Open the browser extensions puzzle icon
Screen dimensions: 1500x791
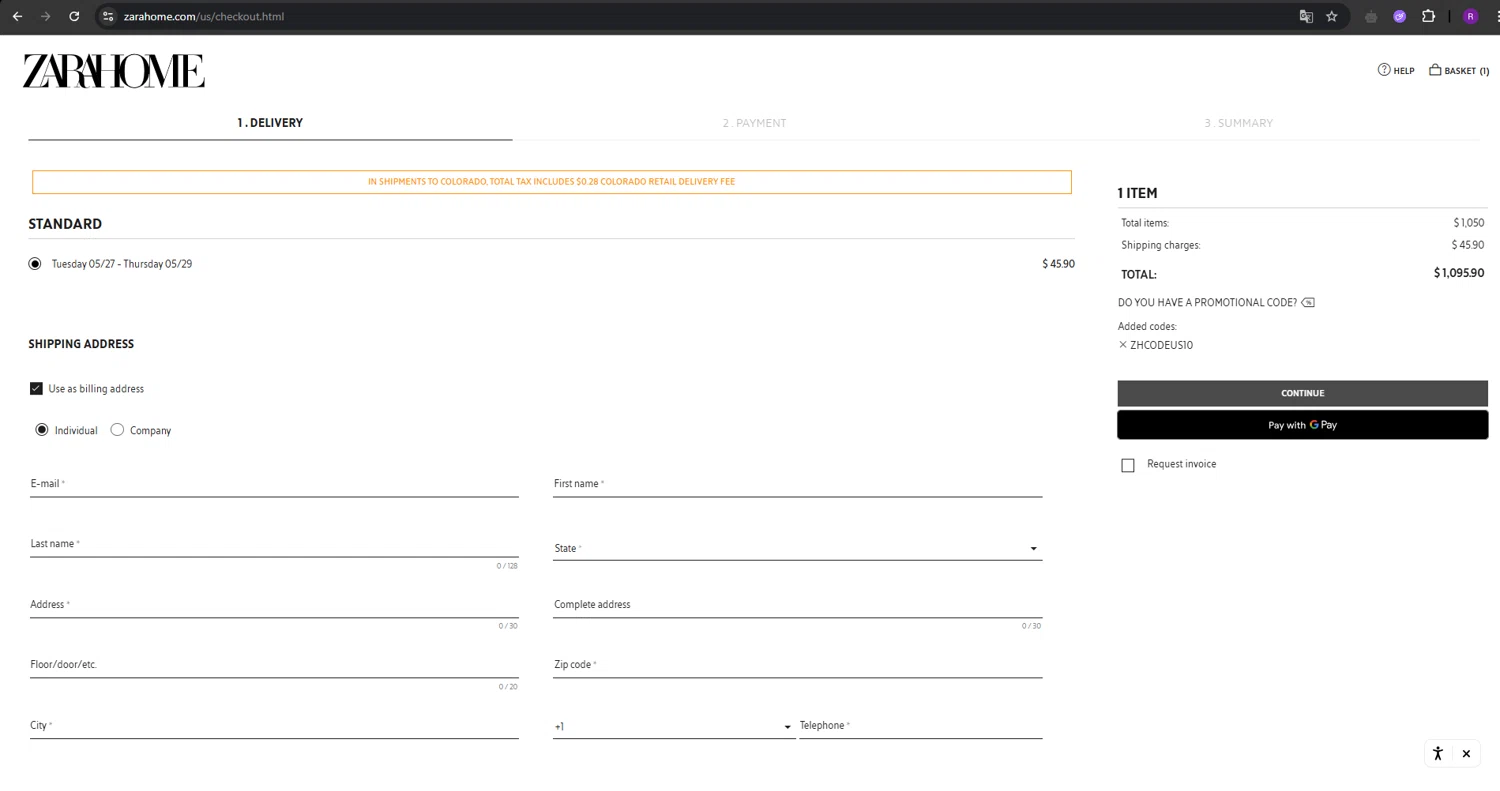coord(1428,17)
